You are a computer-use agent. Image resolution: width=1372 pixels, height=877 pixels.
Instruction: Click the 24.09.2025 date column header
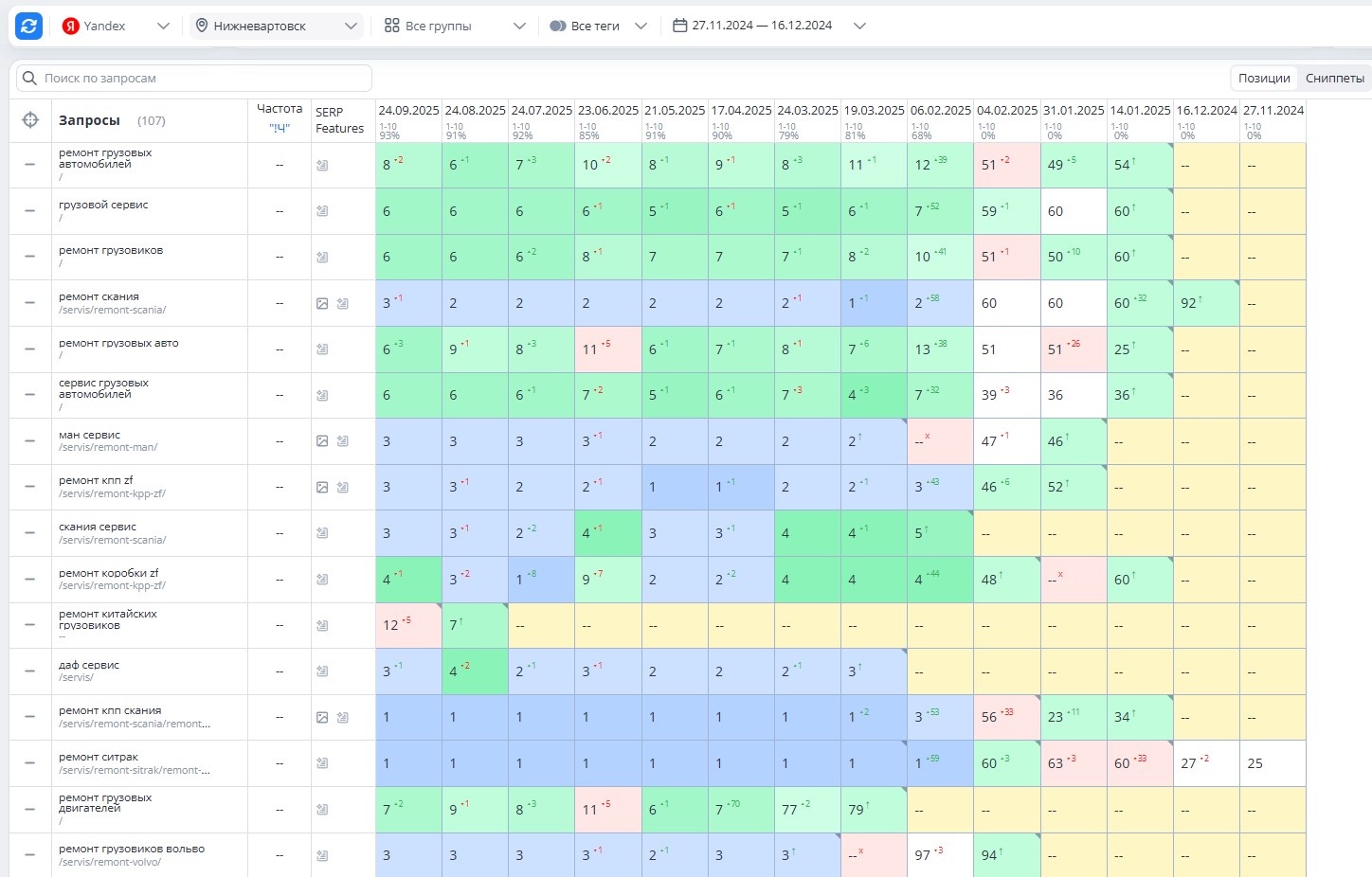408,110
